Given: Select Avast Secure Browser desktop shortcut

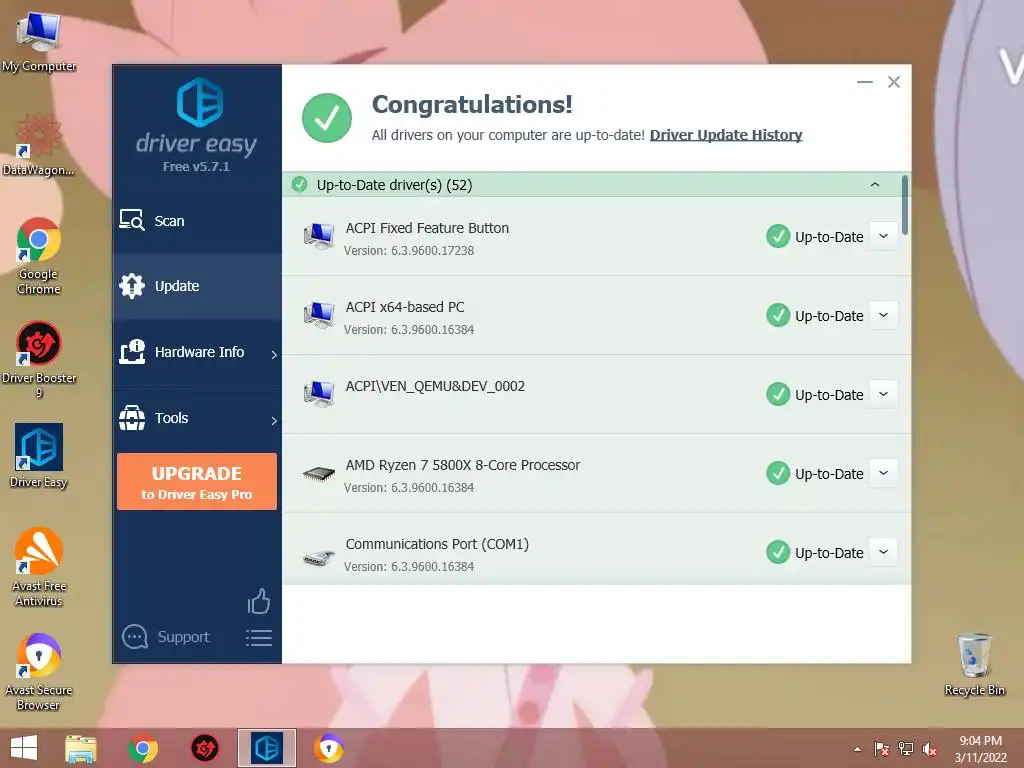Looking at the screenshot, I should click(x=39, y=671).
